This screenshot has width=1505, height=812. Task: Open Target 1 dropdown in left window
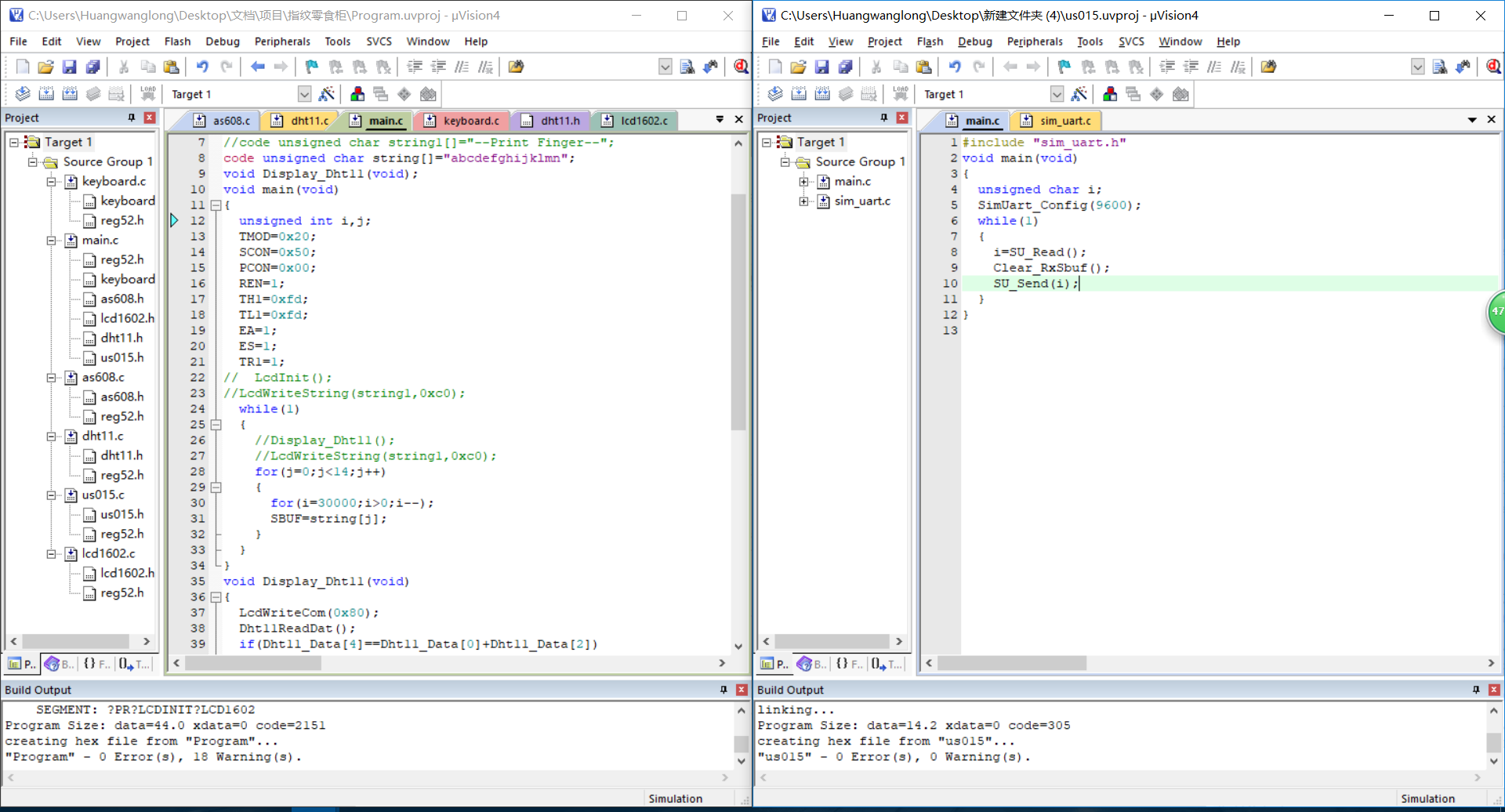[x=304, y=94]
